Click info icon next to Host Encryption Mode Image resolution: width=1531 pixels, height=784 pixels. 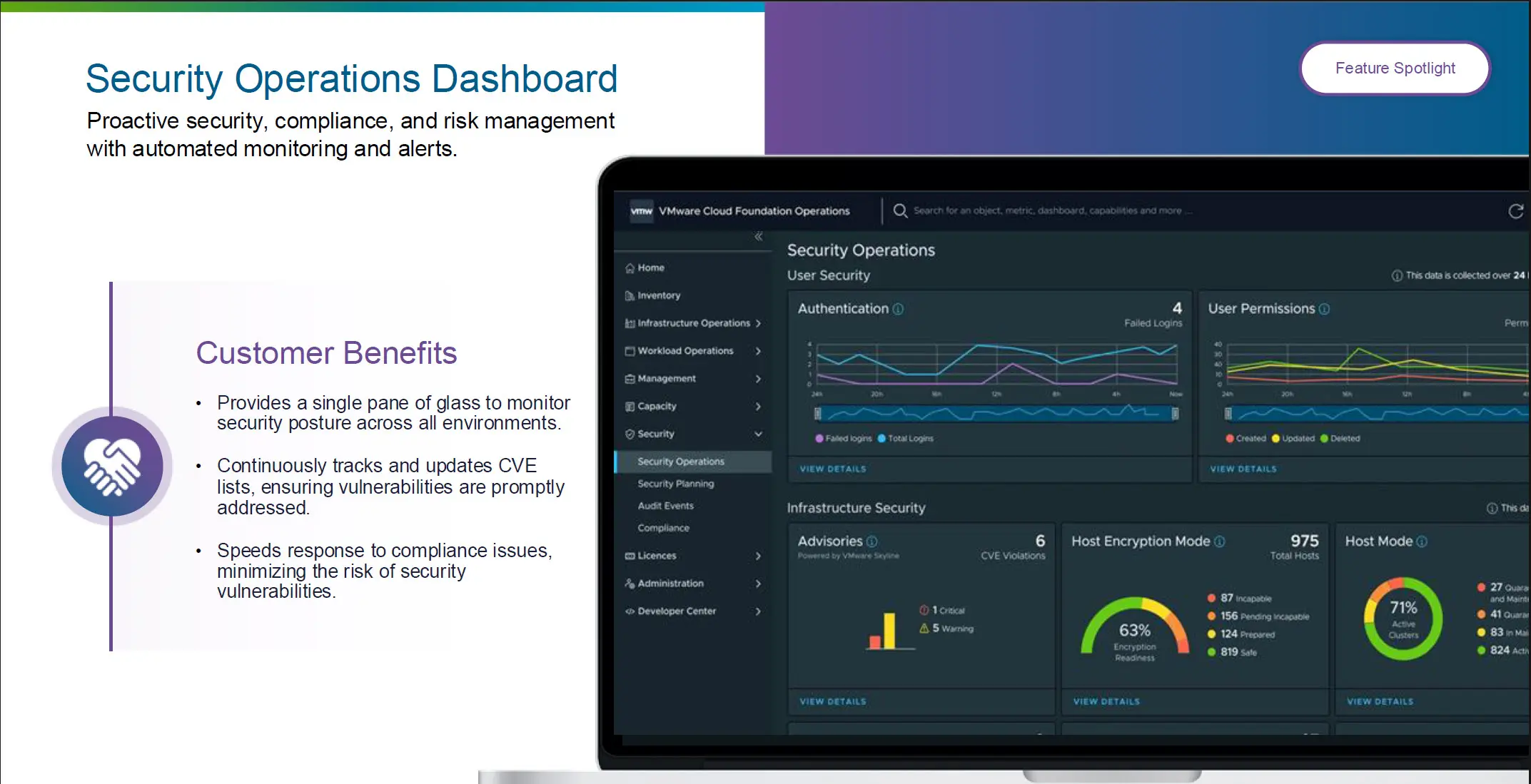tap(1219, 541)
